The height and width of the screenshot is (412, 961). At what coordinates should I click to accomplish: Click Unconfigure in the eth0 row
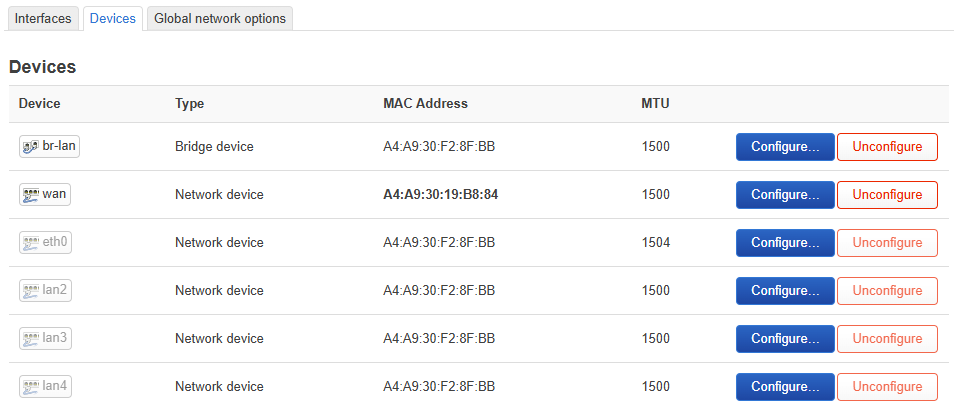click(x=887, y=242)
